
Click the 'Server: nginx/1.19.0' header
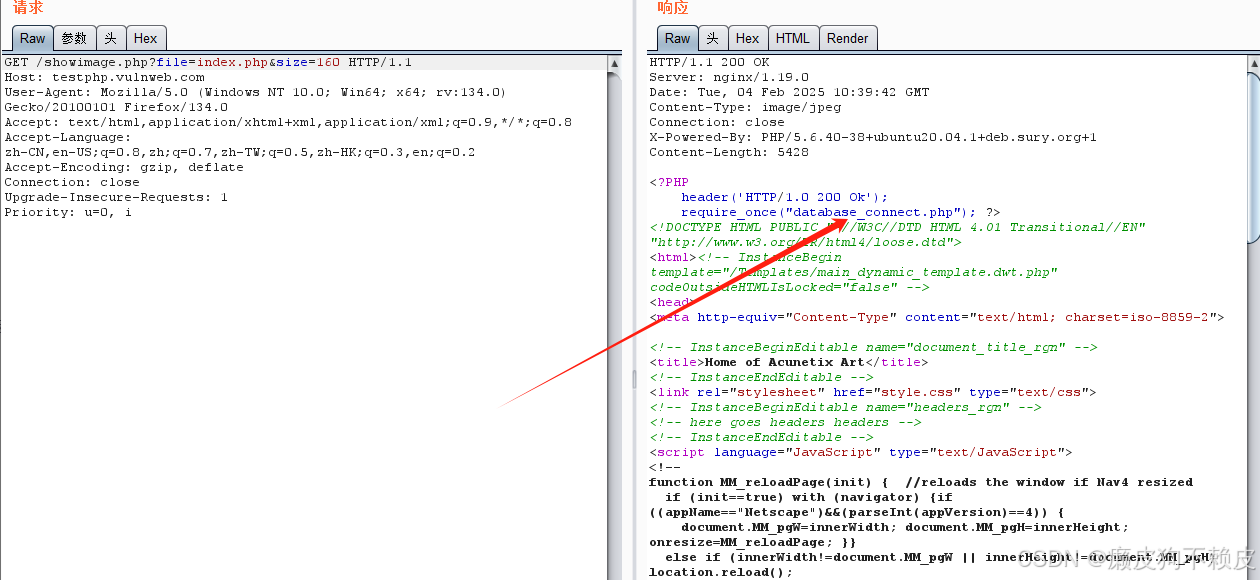point(729,77)
